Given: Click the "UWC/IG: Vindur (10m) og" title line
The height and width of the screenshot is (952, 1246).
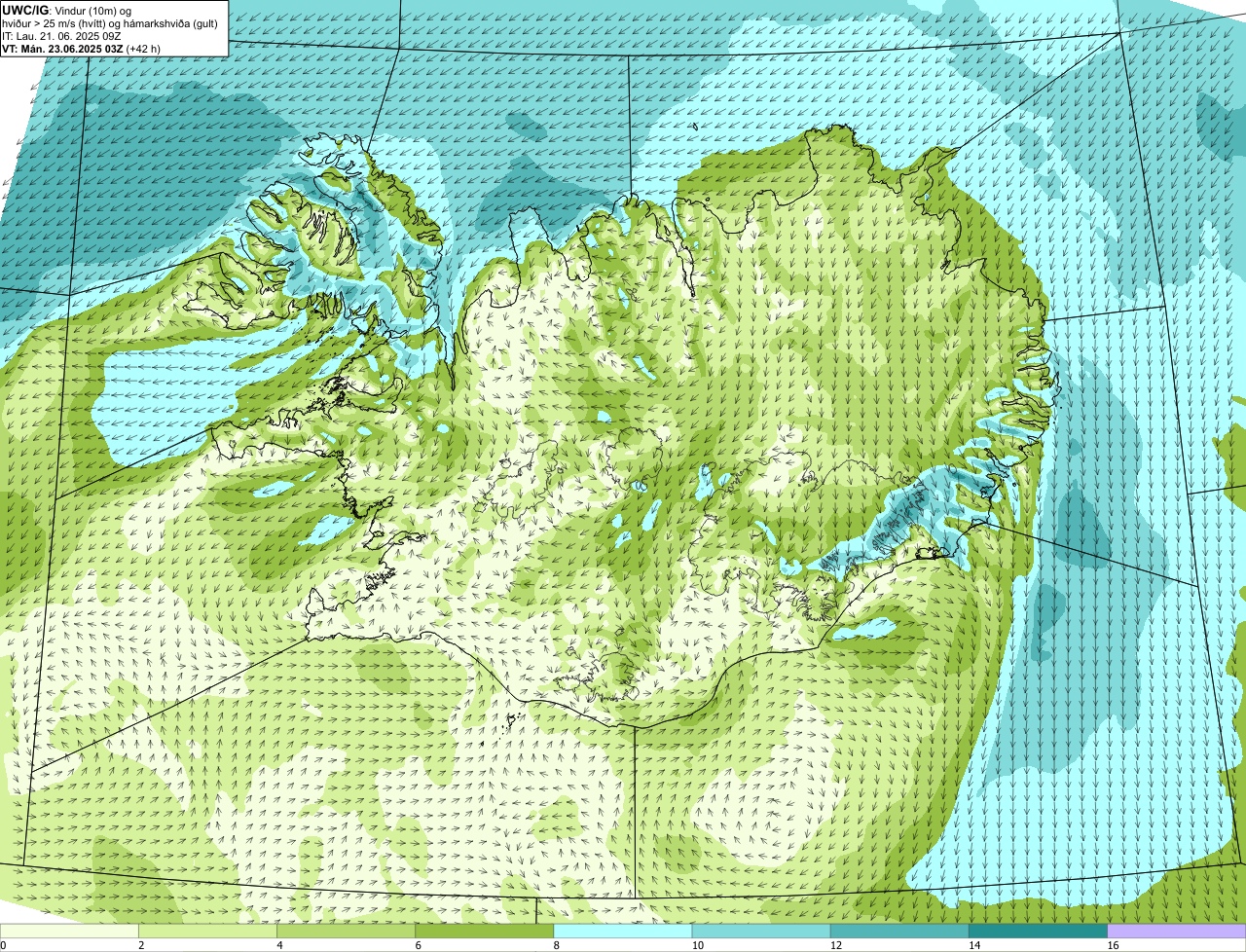Looking at the screenshot, I should click(67, 10).
